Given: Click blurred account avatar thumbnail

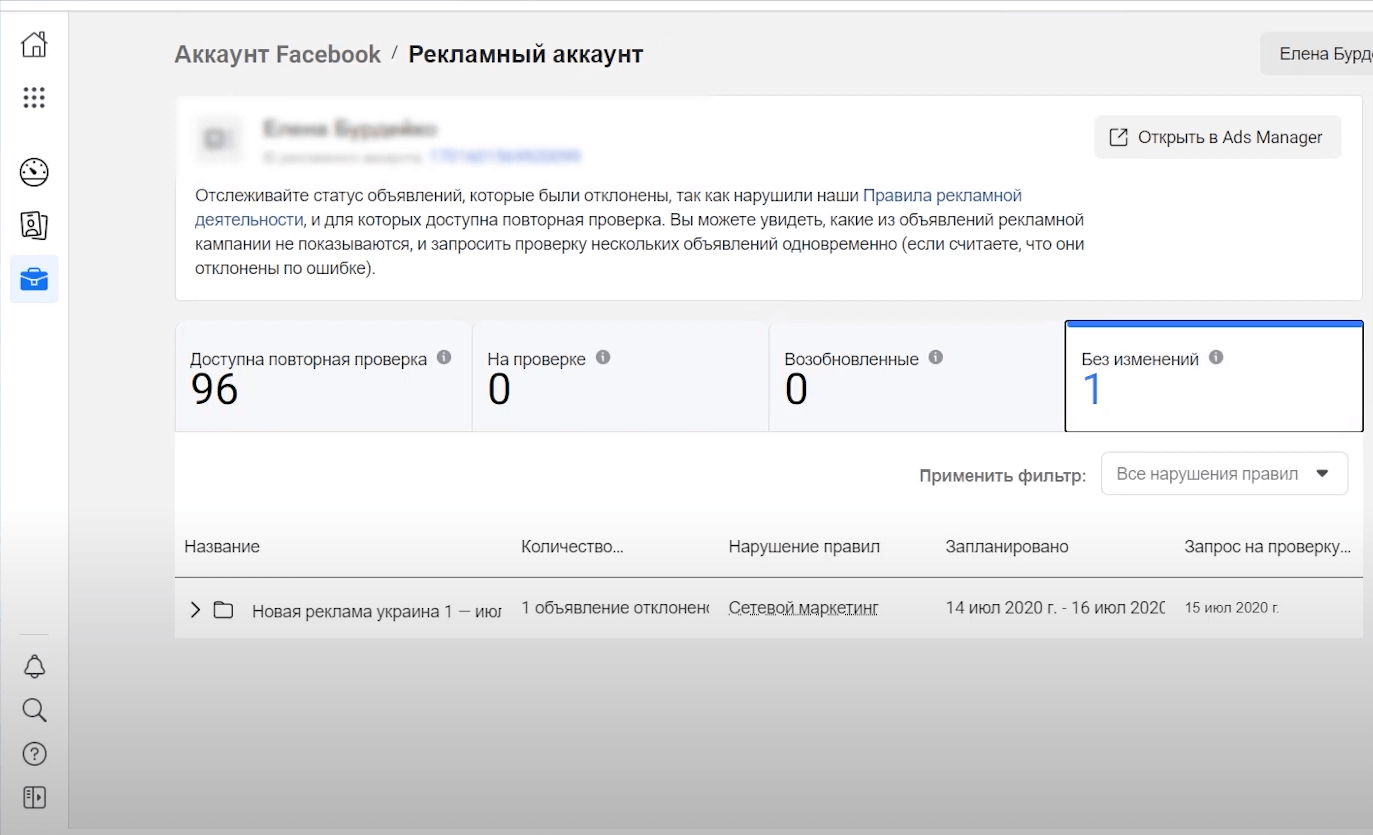Looking at the screenshot, I should (218, 137).
